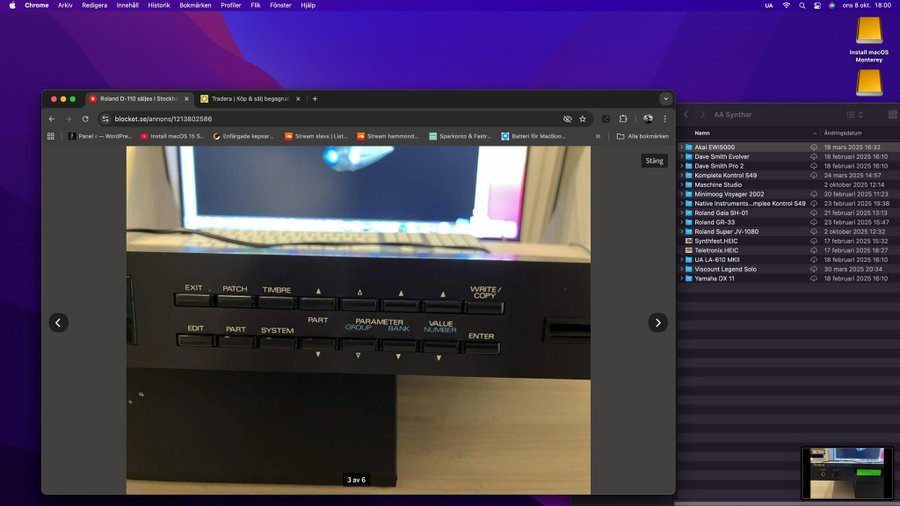900x506 pixels.
Task: Open Chrome's three-dot menu
Action: point(665,118)
